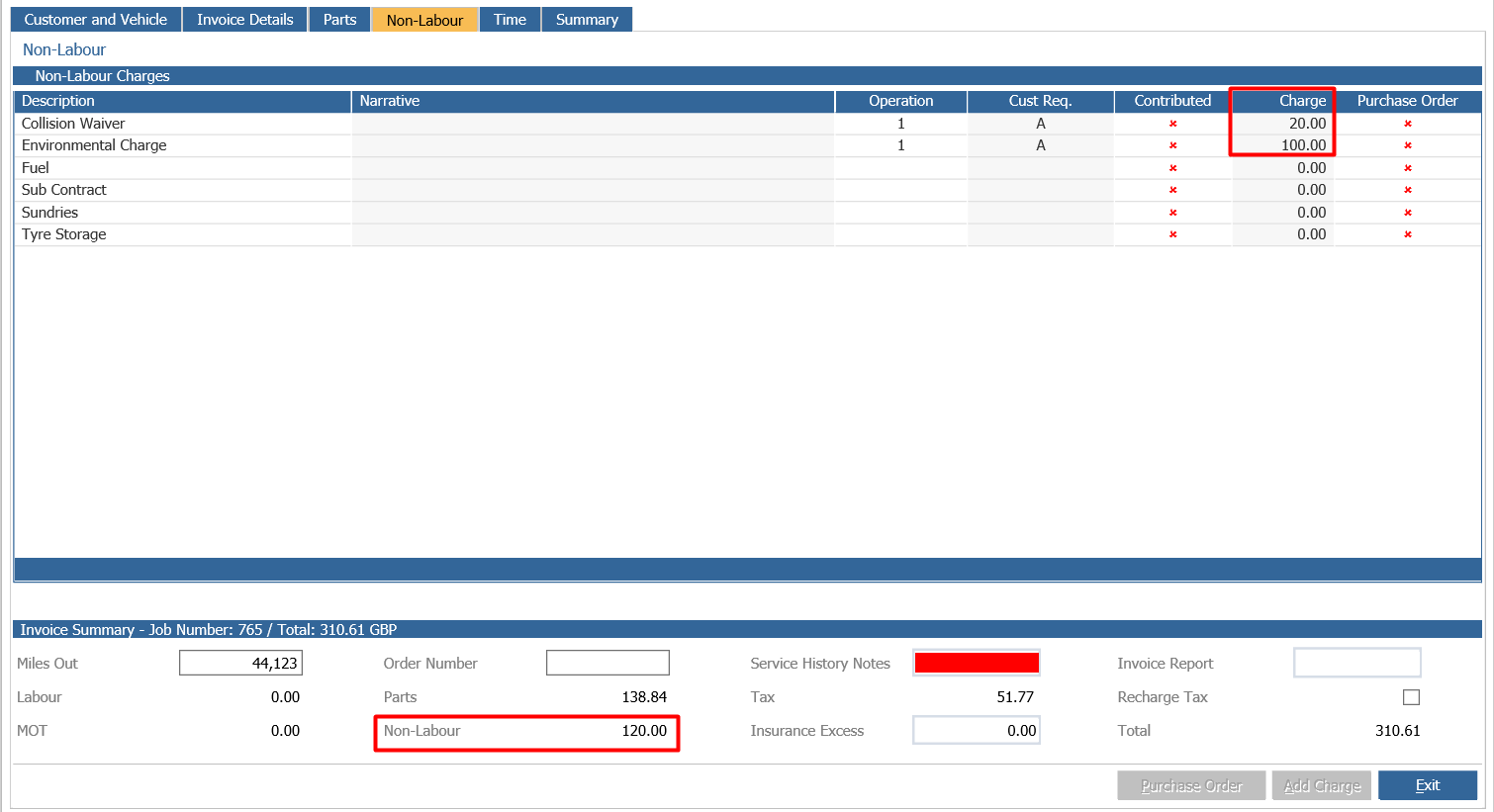The image size is (1494, 812).
Task: Click the Order Number input field
Action: click(607, 663)
